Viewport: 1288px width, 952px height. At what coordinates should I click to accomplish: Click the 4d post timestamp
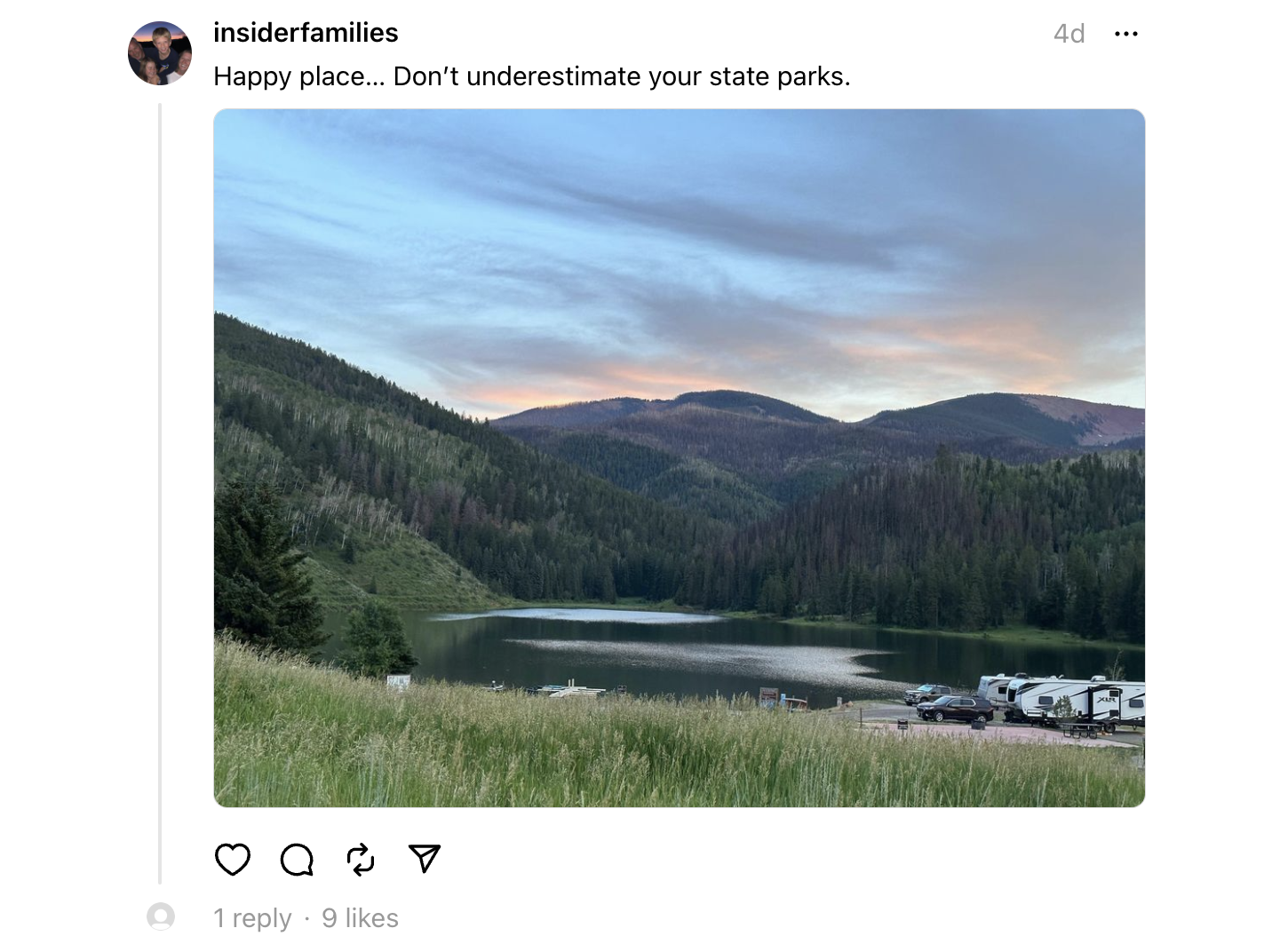coord(1069,34)
